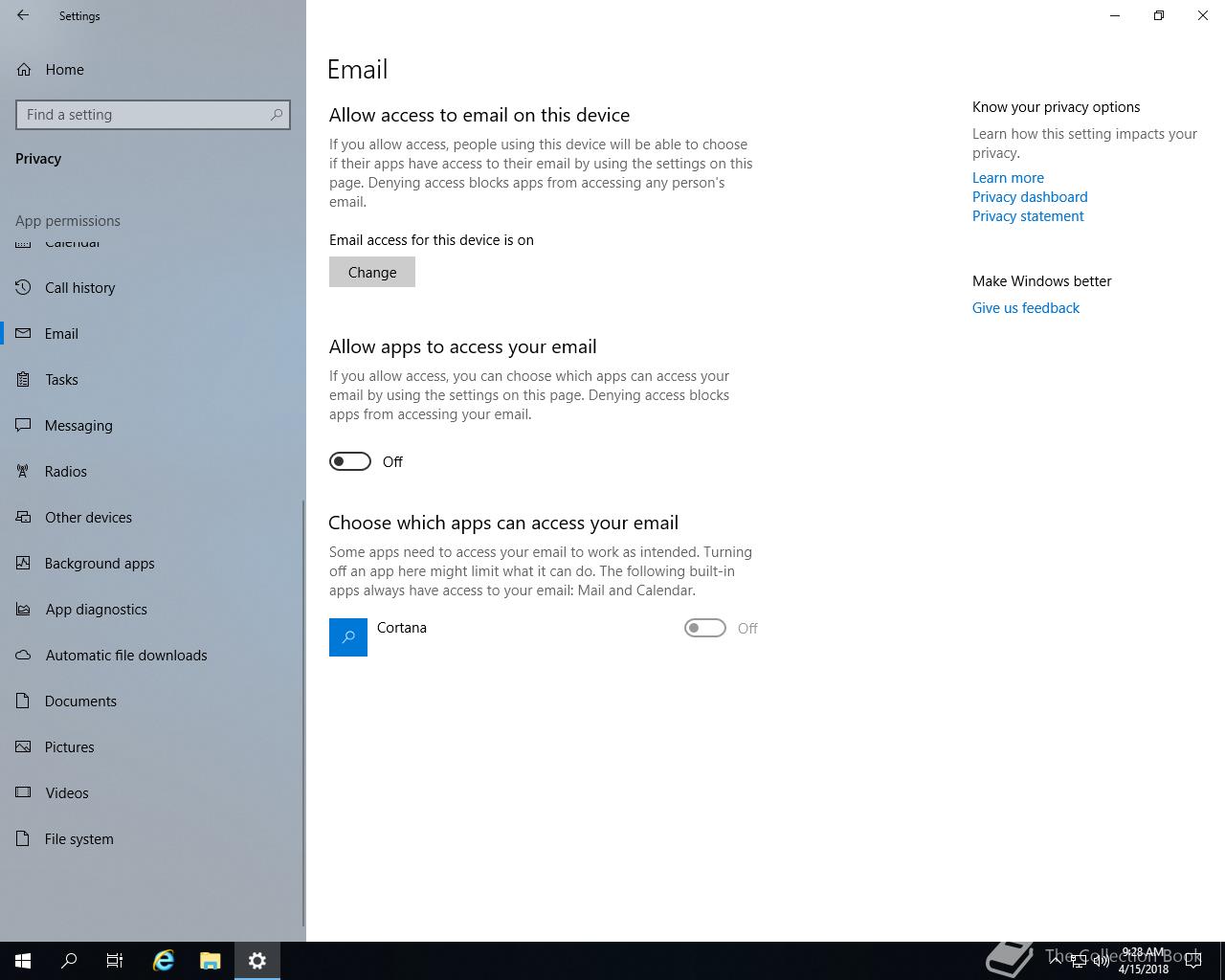Click the Call history clock icon
Viewport: 1225px width, 980px height.
coord(24,287)
